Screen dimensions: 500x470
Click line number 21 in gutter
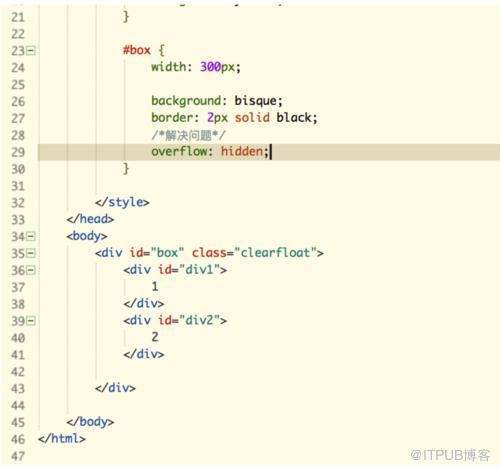click(18, 17)
